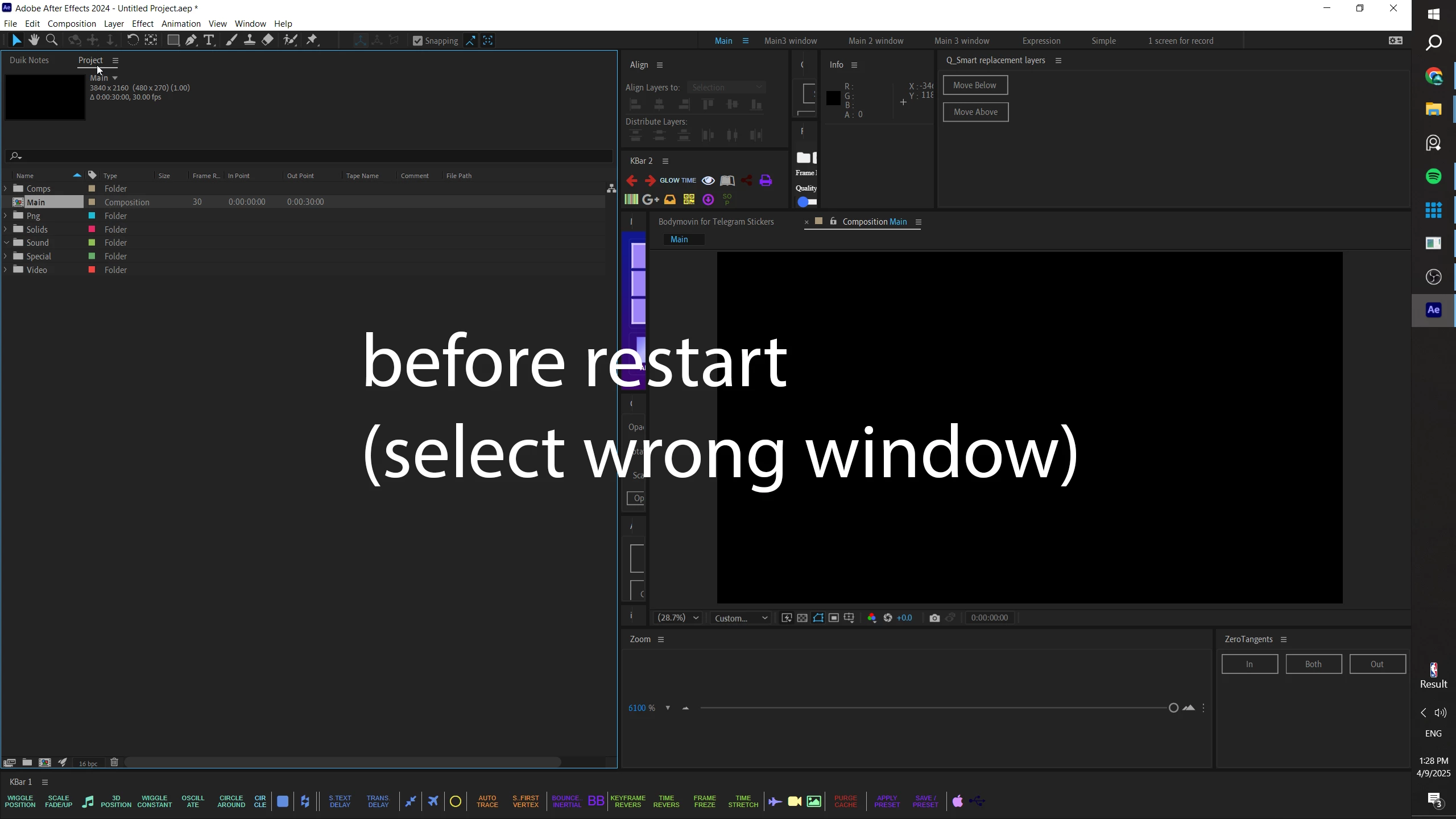This screenshot has width=1456, height=819.
Task: Select the Rectangle shape tool
Action: pyautogui.click(x=173, y=40)
